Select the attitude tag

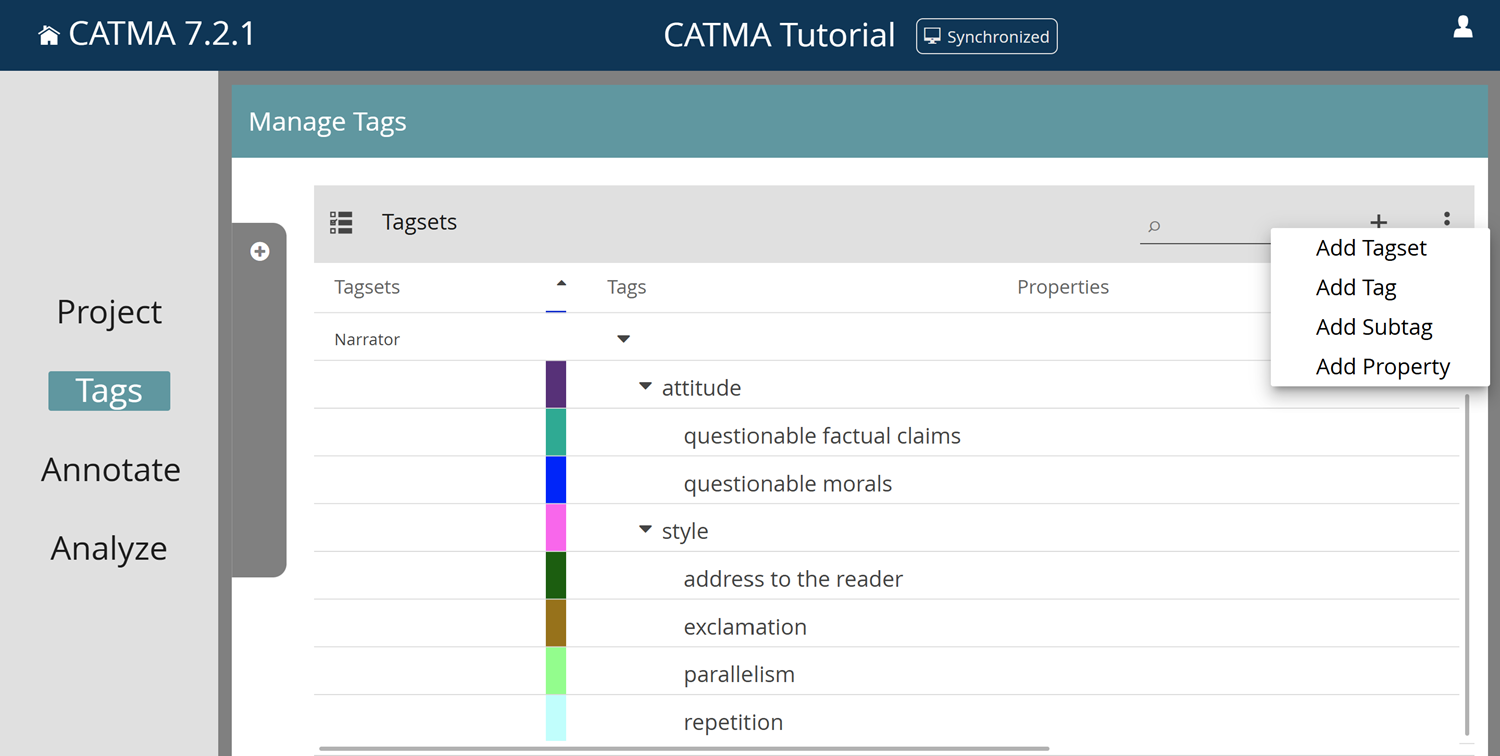point(701,388)
